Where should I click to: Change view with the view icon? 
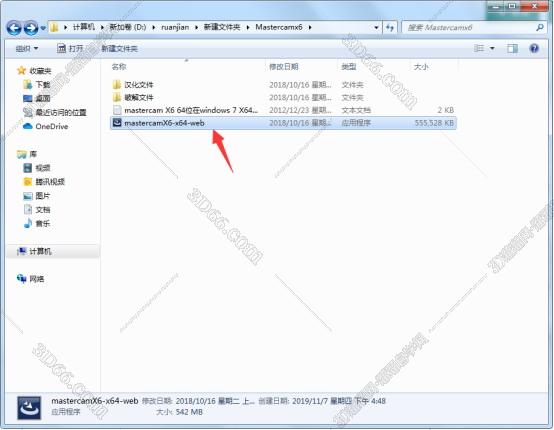[479, 48]
